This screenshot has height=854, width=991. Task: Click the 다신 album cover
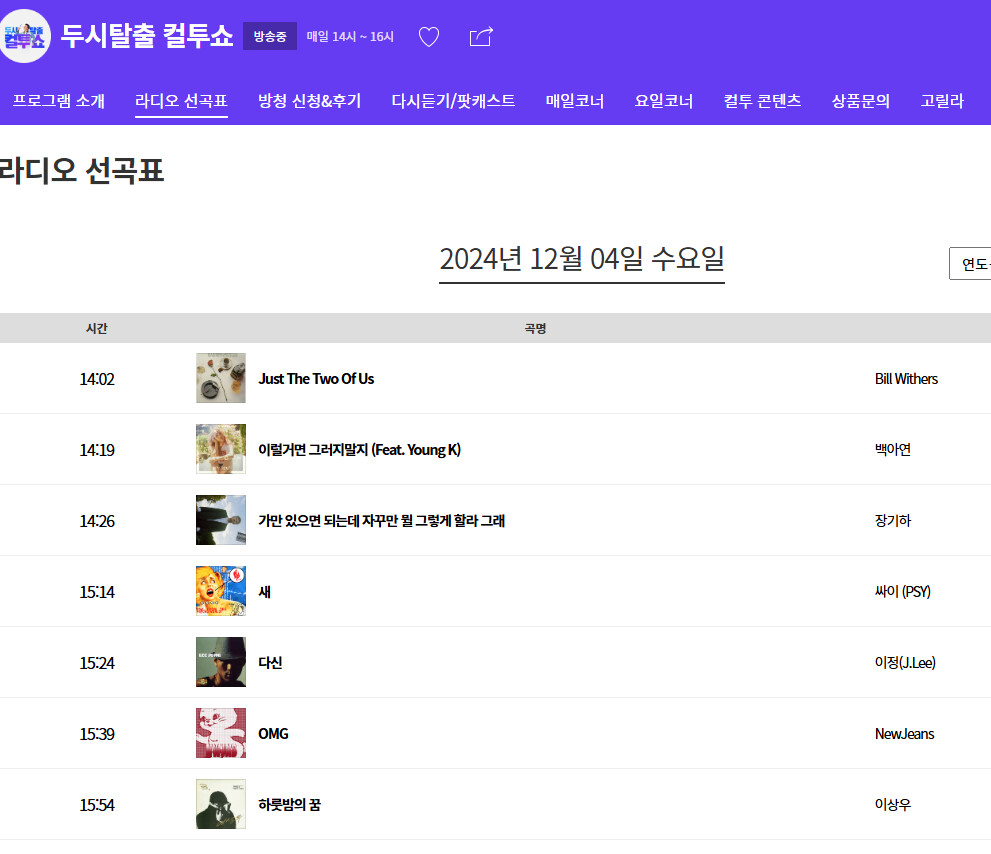(x=221, y=662)
